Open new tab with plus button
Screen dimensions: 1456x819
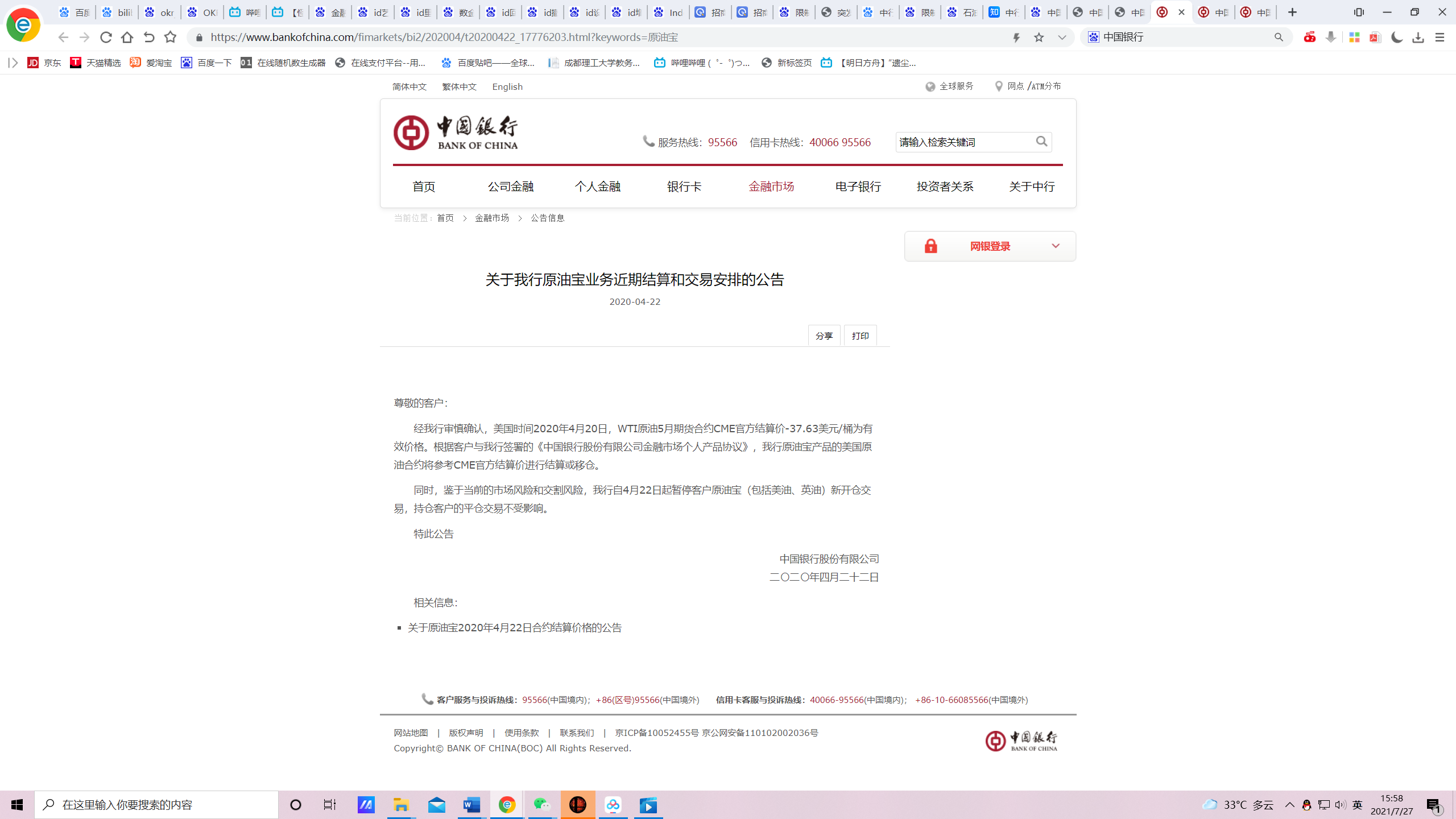(x=1292, y=12)
